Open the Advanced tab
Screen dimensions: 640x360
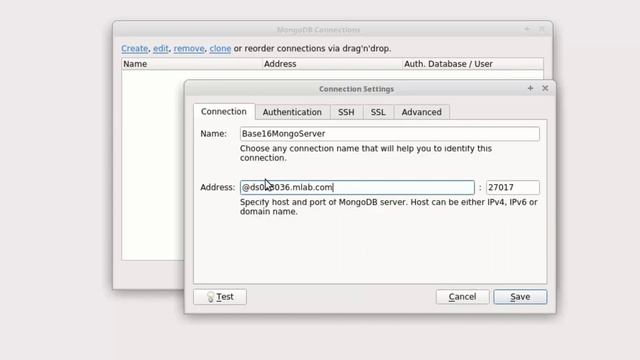421,112
